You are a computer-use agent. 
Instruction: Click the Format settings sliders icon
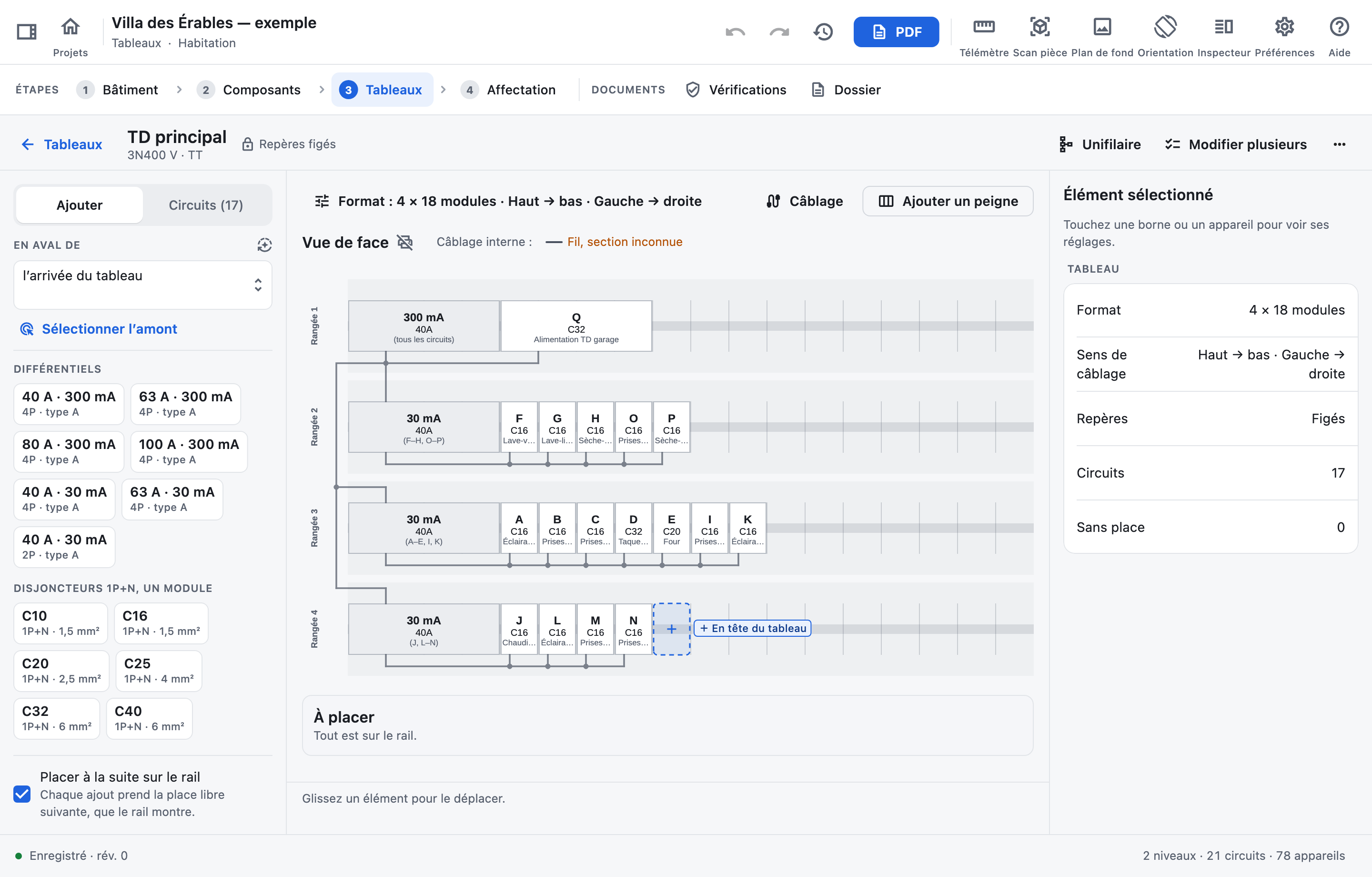click(x=322, y=201)
